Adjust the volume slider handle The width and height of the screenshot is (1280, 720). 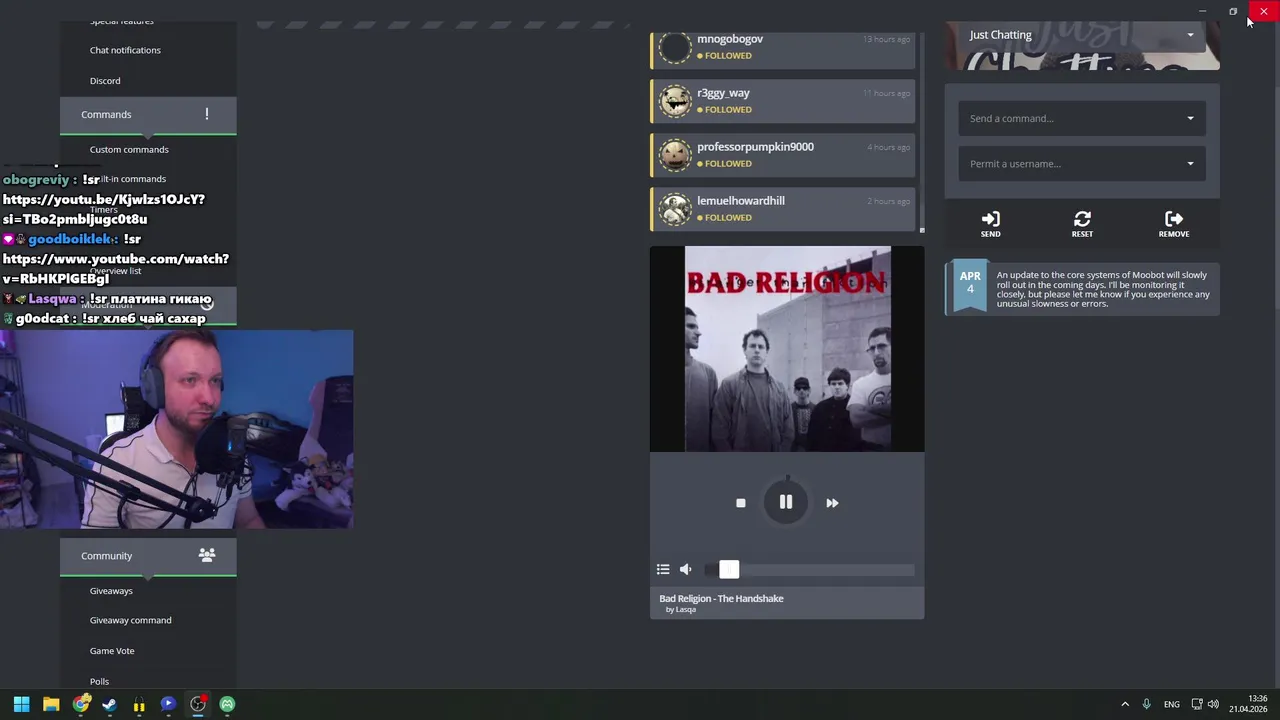pos(729,569)
